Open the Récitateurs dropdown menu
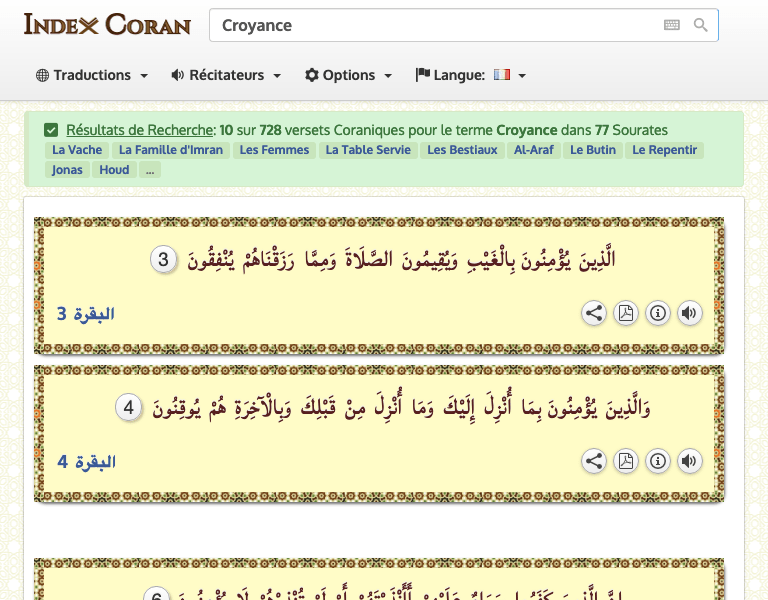 tap(226, 75)
